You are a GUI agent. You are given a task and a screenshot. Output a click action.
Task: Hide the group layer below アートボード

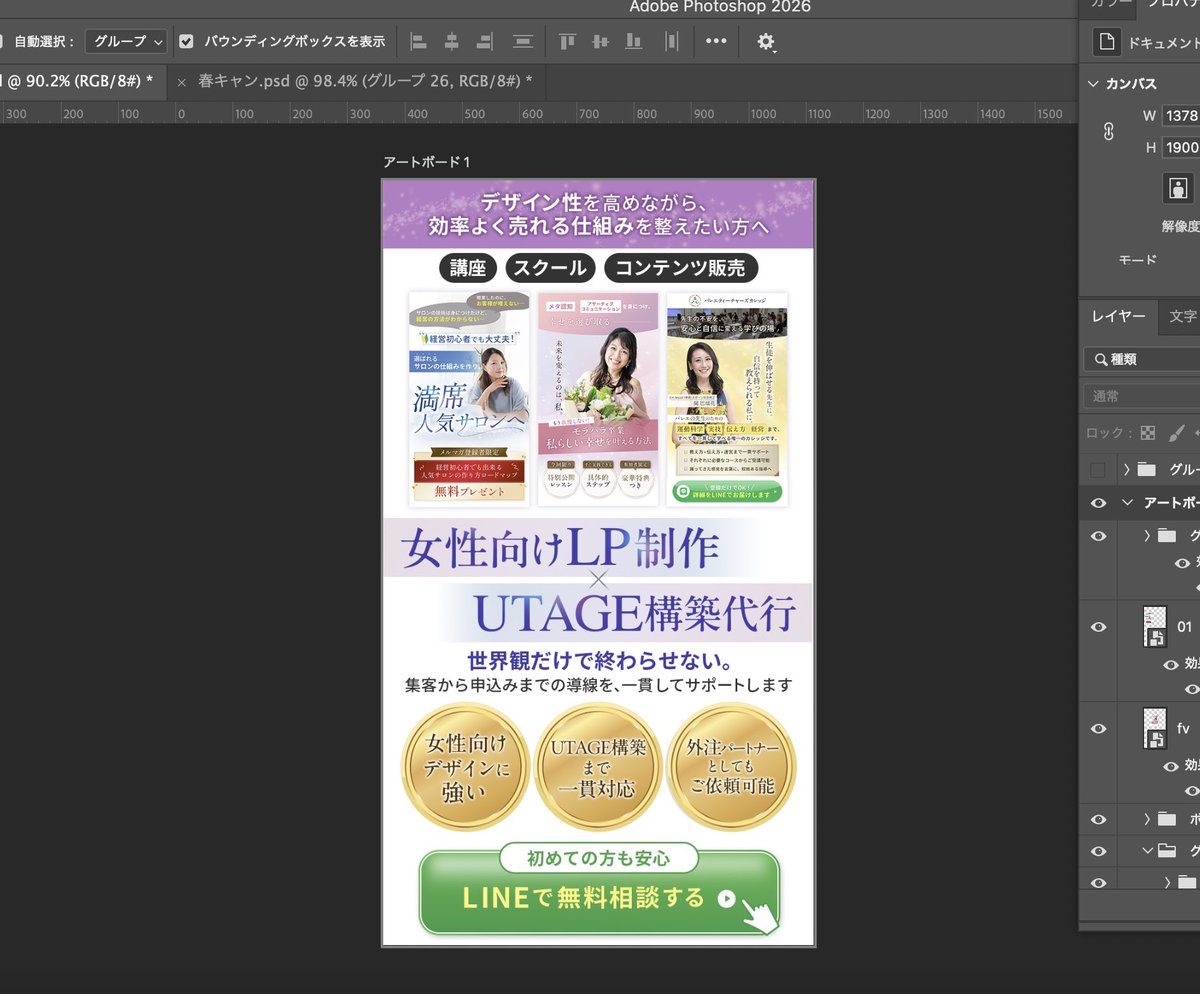[1098, 536]
